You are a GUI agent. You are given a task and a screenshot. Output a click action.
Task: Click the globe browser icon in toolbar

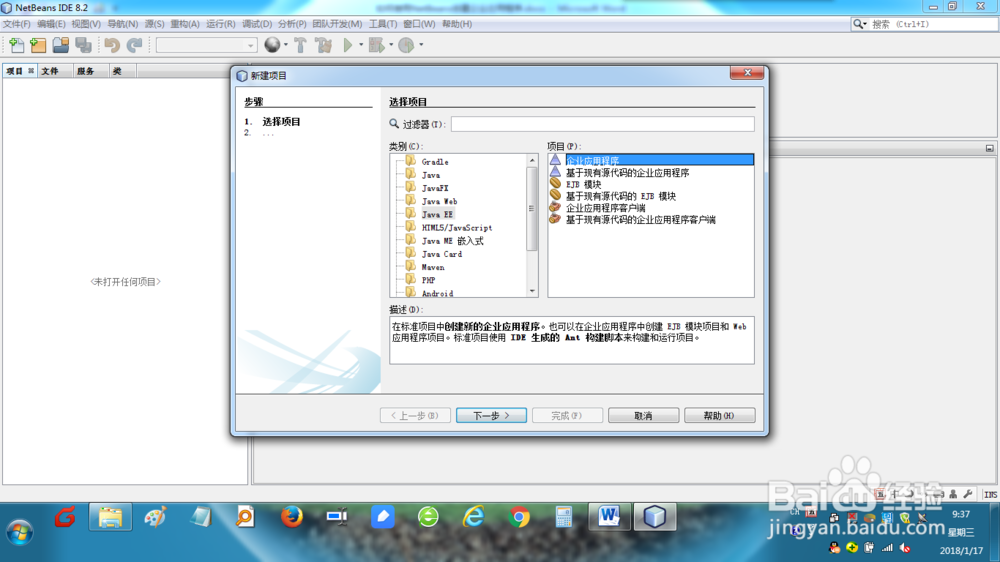pos(272,45)
